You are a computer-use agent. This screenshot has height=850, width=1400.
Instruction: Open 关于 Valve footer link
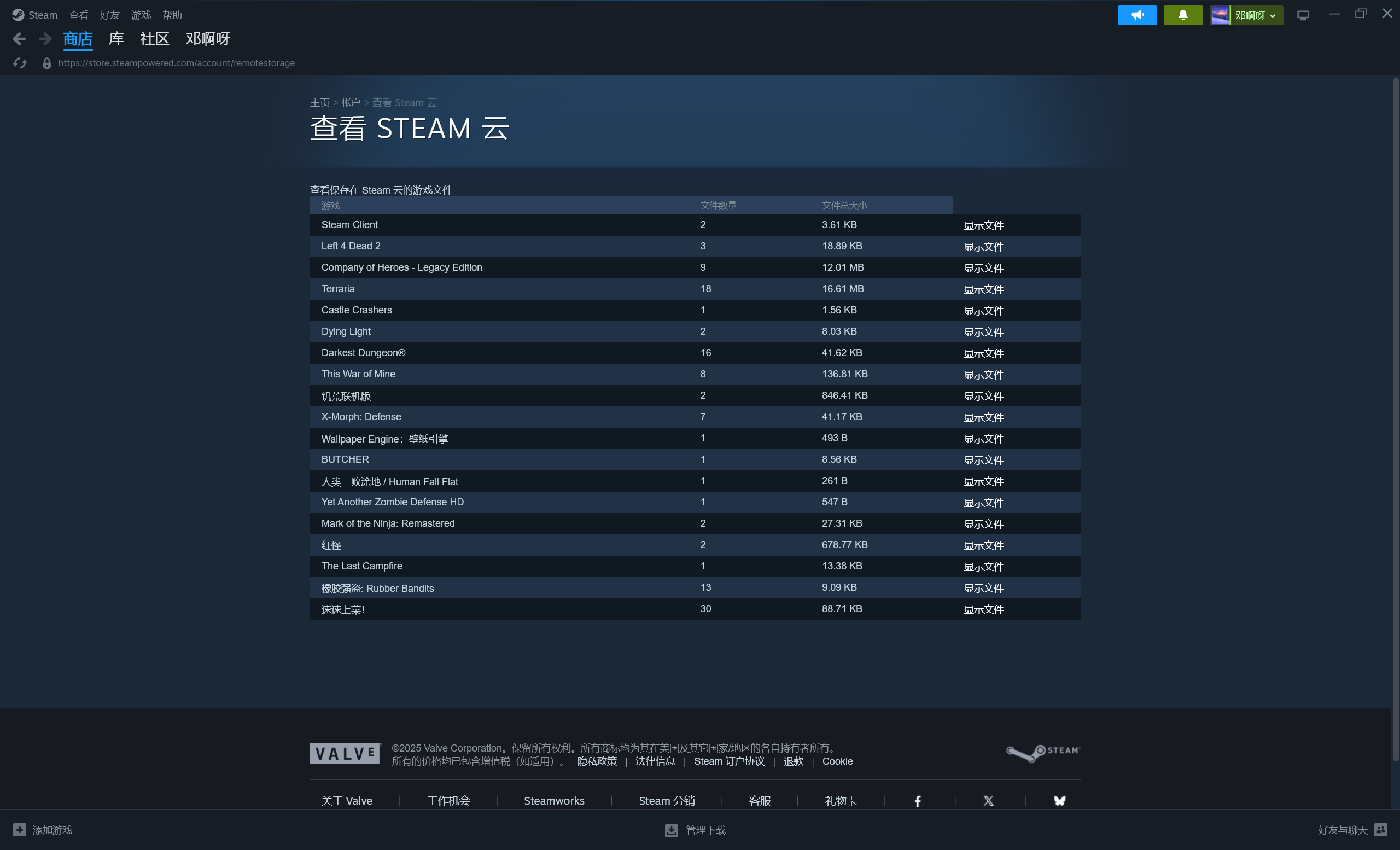pyautogui.click(x=347, y=801)
